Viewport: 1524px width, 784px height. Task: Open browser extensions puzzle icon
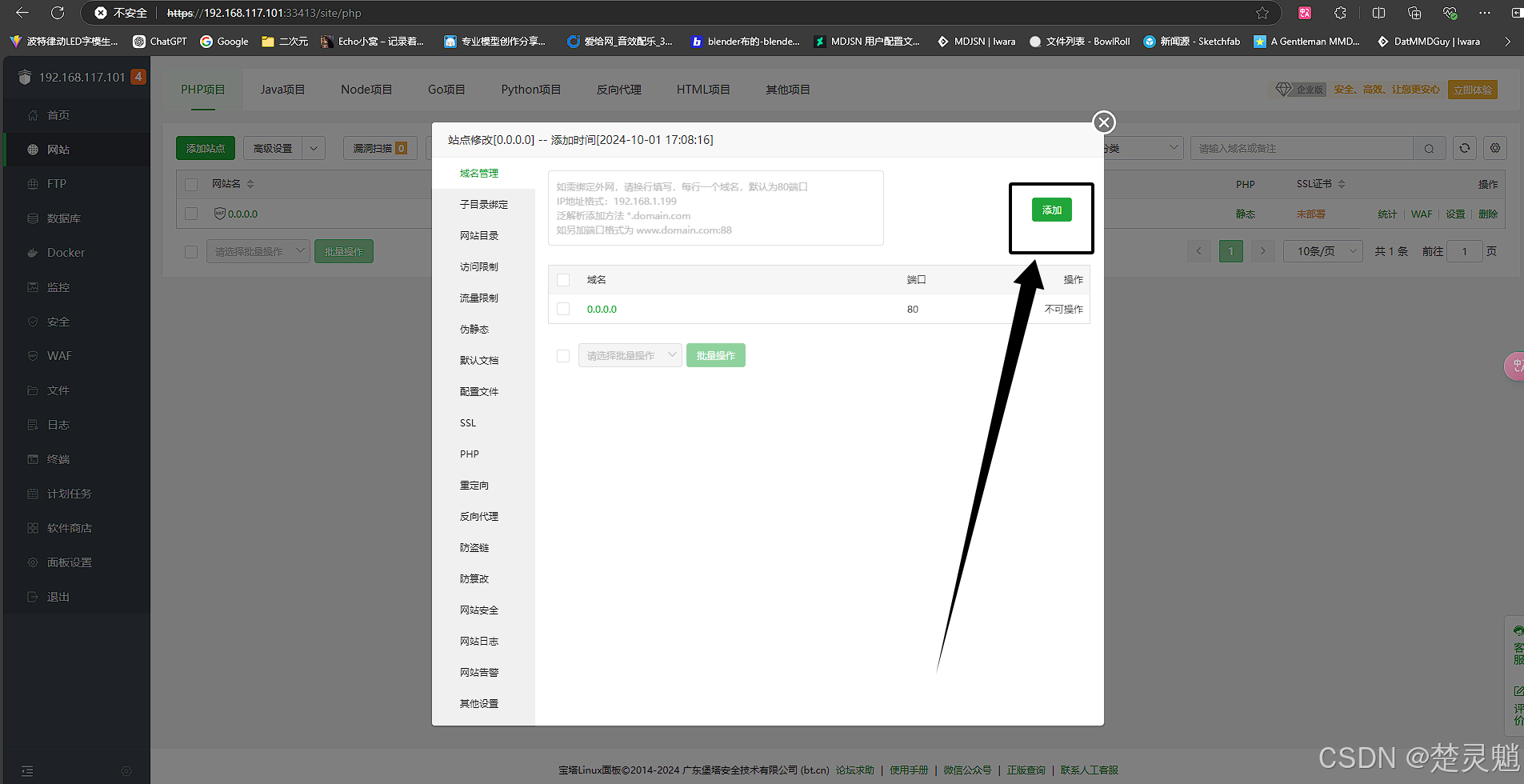[1340, 13]
